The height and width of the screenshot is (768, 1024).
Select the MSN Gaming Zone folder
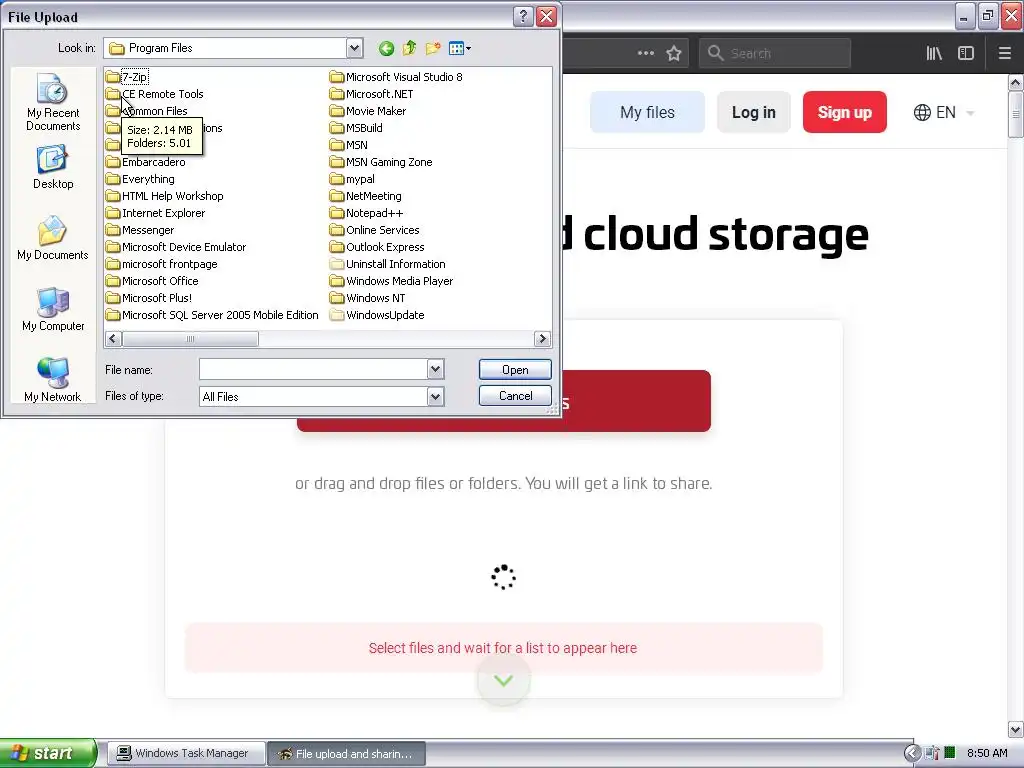tap(381, 162)
